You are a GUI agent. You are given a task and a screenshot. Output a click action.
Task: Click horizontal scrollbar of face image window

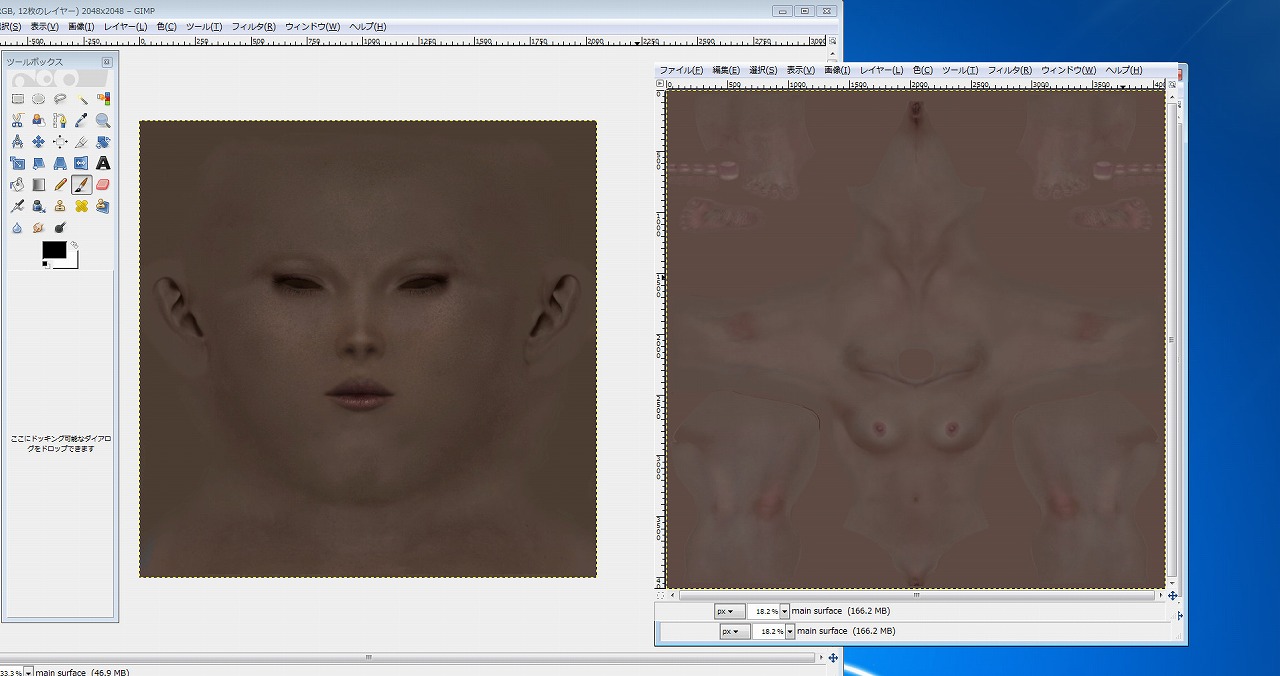410,657
